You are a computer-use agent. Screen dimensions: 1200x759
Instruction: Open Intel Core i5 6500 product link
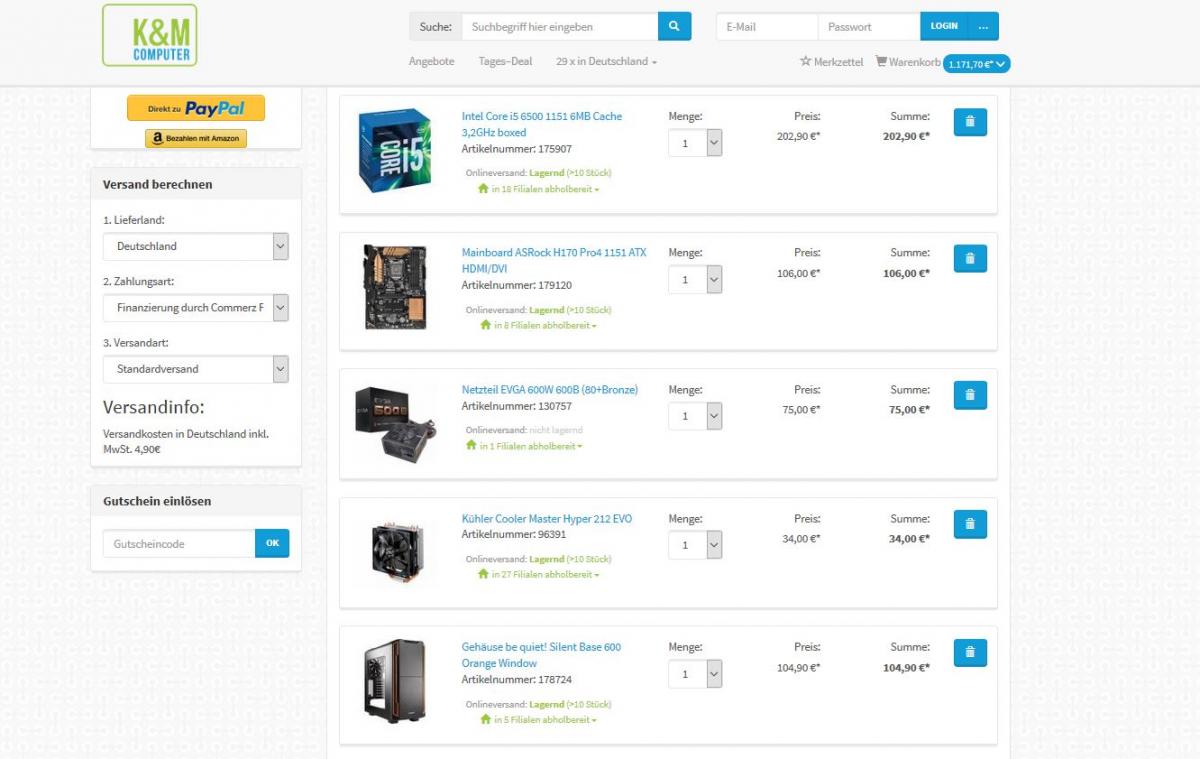pyautogui.click(x=542, y=124)
